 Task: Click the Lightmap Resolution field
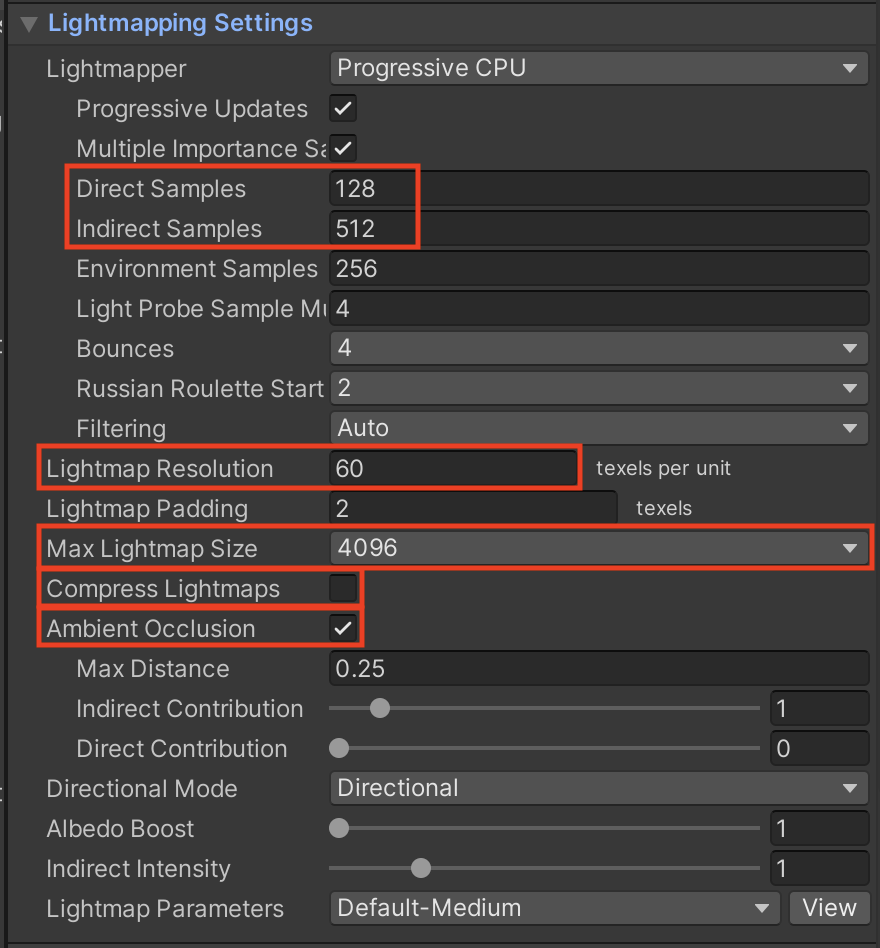click(x=454, y=468)
